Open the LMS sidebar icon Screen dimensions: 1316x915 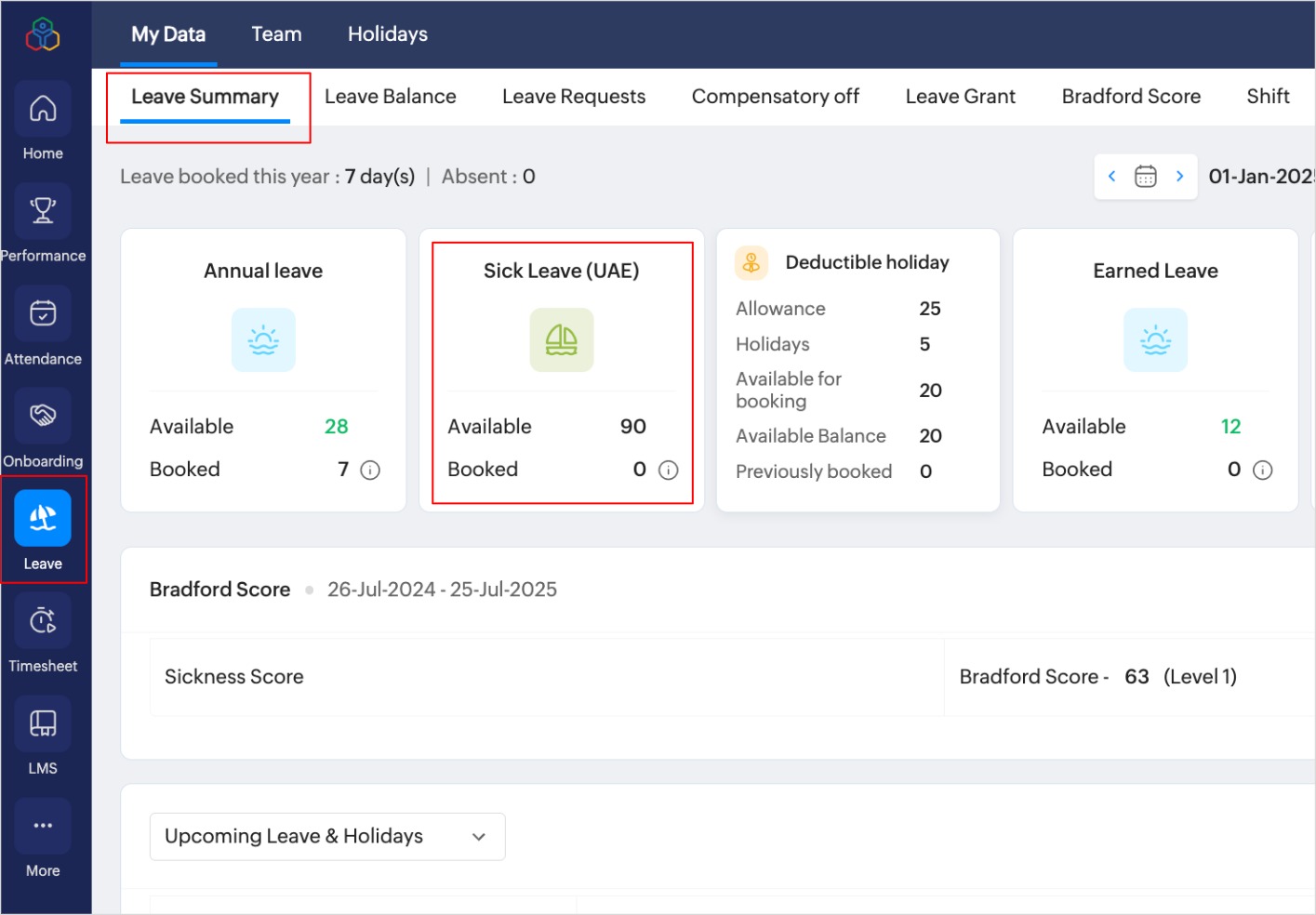(43, 723)
